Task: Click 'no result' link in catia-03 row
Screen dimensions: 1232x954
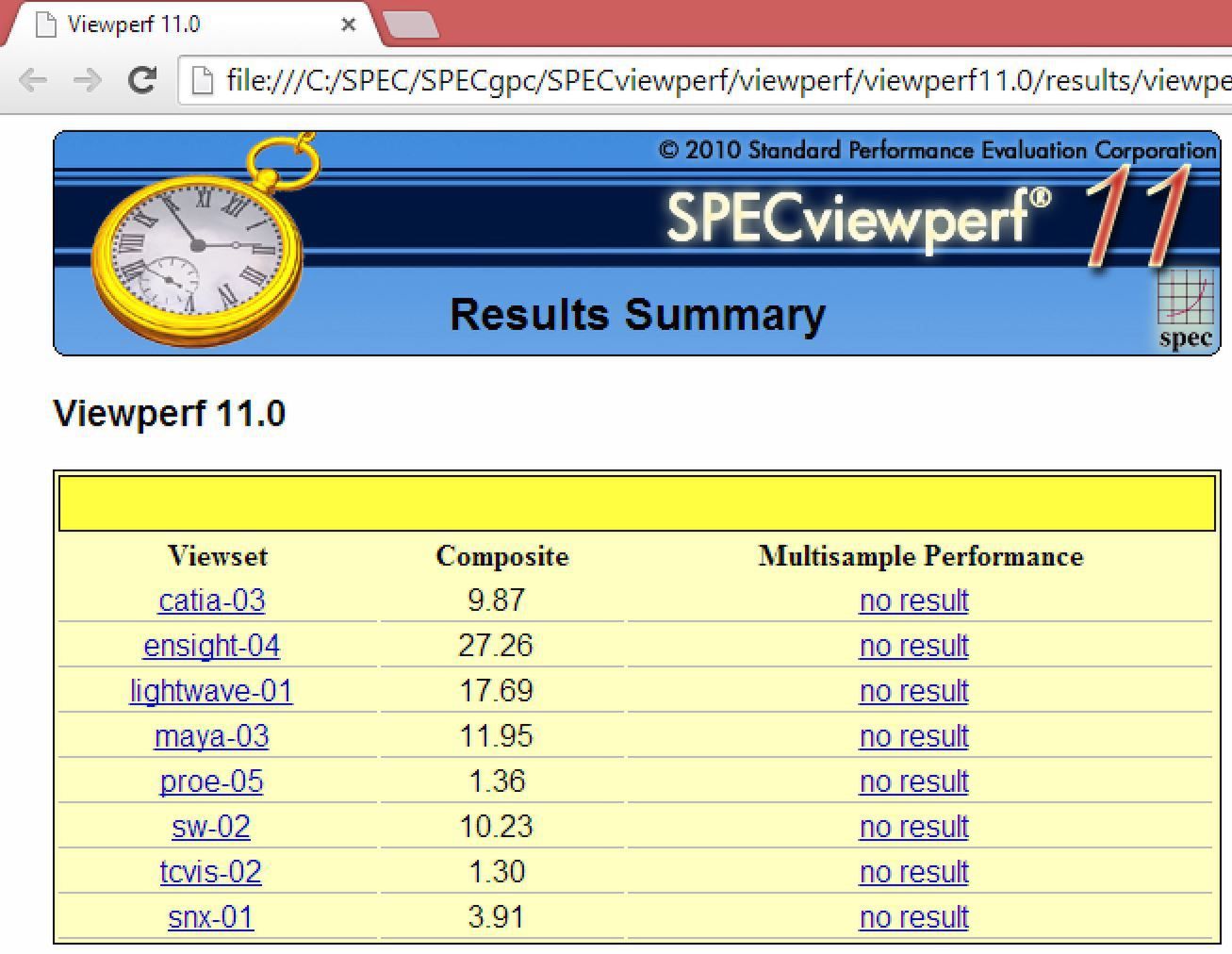Action: (914, 600)
